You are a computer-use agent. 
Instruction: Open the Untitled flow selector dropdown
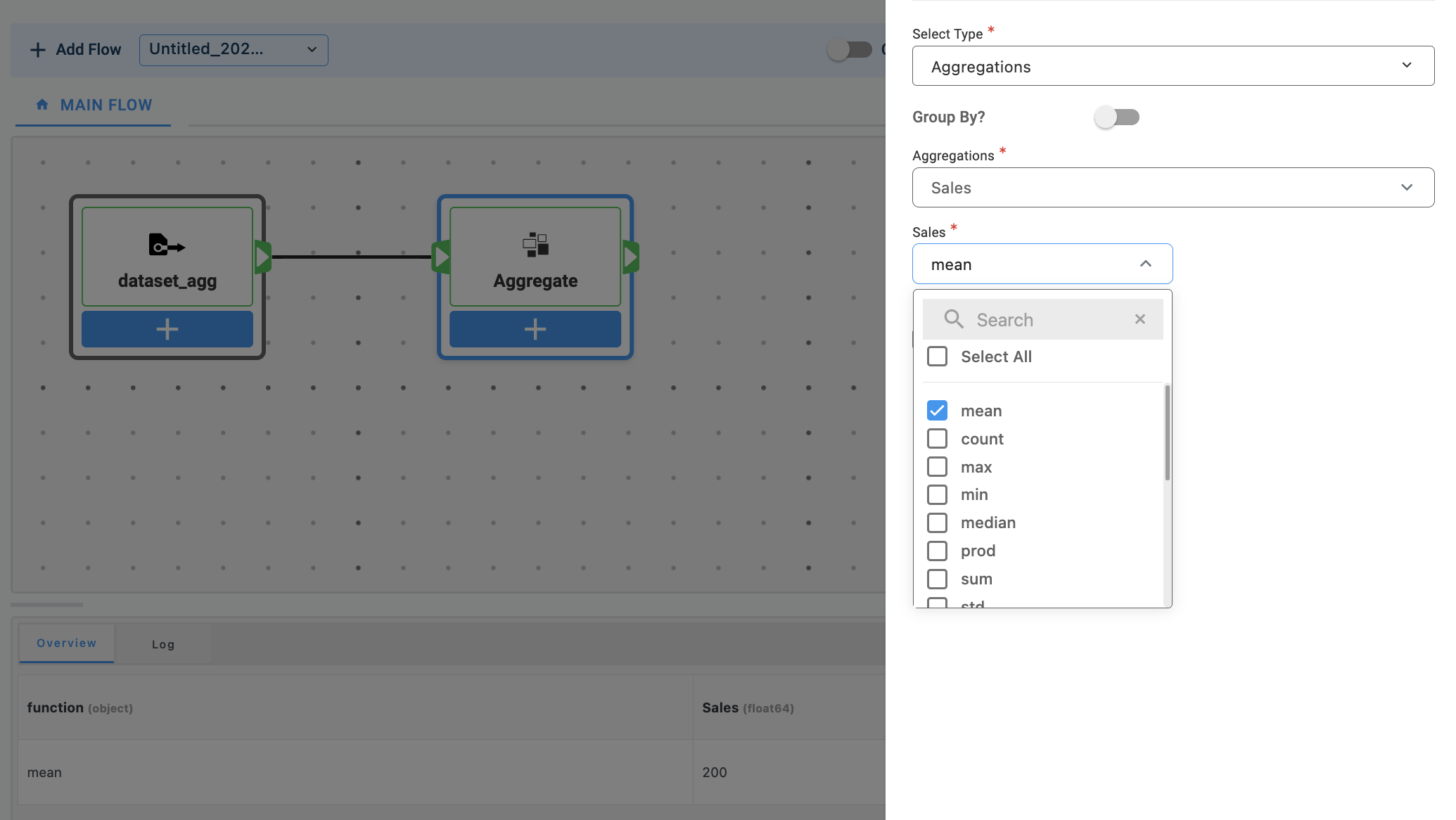click(234, 50)
